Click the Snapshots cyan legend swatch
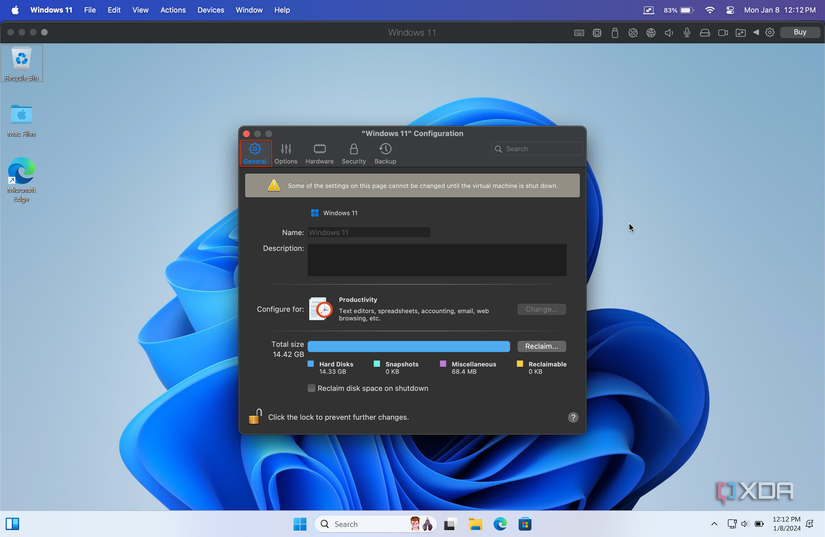The height and width of the screenshot is (537, 825). (377, 364)
